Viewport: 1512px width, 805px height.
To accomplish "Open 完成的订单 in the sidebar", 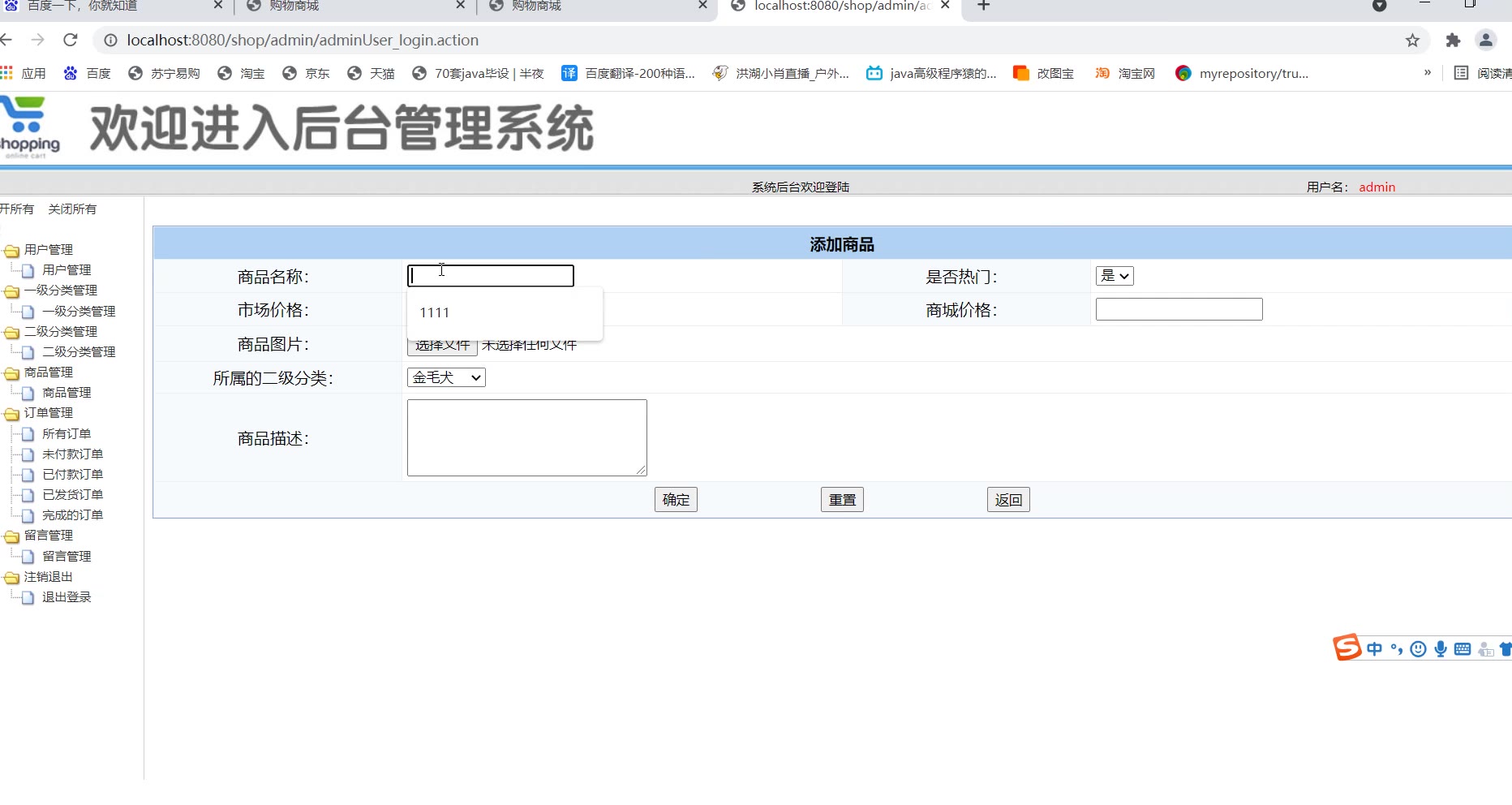I will coord(72,515).
